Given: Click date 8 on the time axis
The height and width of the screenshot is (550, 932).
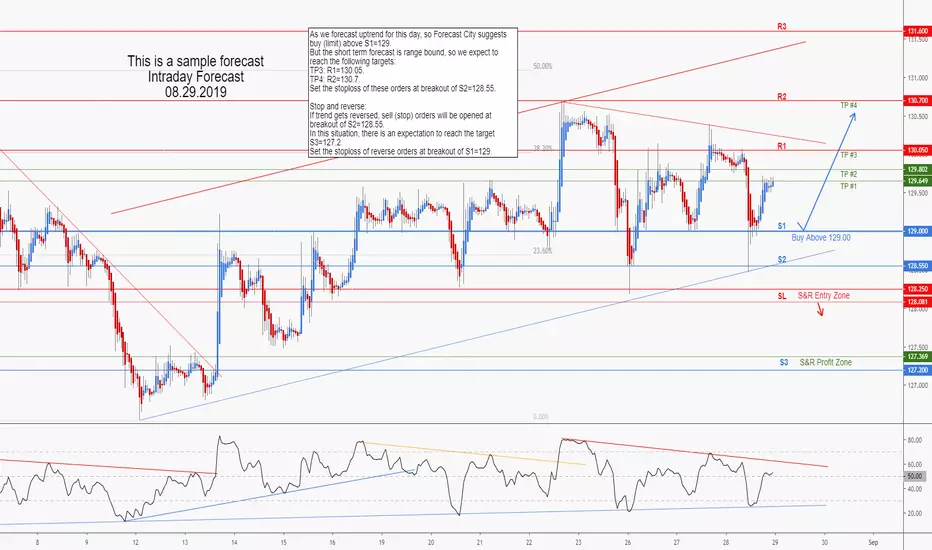Looking at the screenshot, I should pos(37,542).
